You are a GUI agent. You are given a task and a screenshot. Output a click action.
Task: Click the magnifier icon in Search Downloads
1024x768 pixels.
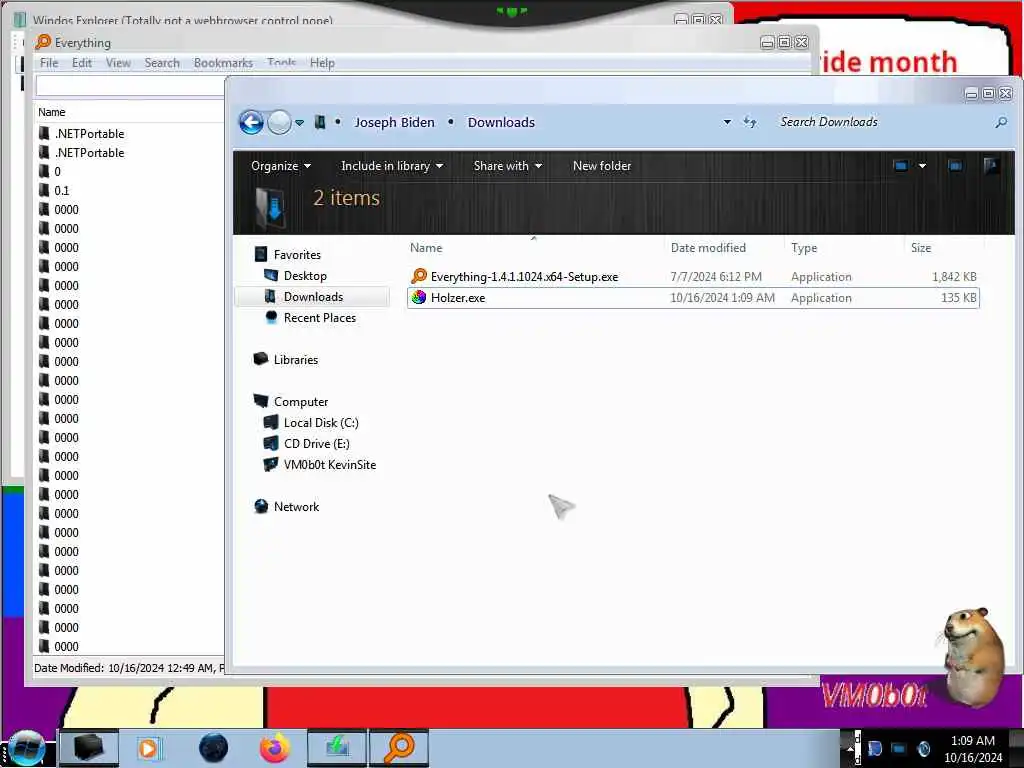(1001, 122)
